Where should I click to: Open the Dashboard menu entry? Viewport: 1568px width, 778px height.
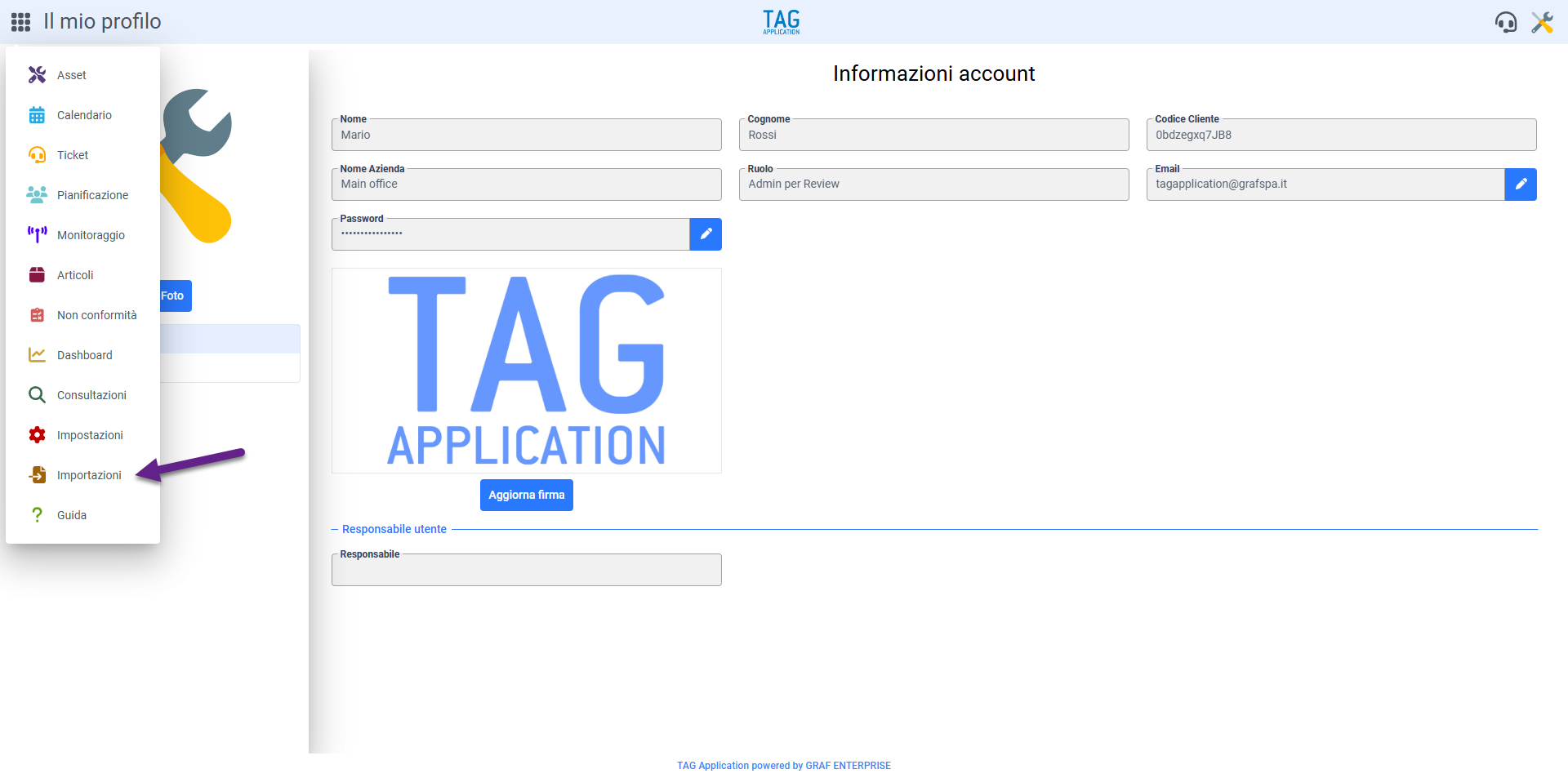[x=82, y=355]
